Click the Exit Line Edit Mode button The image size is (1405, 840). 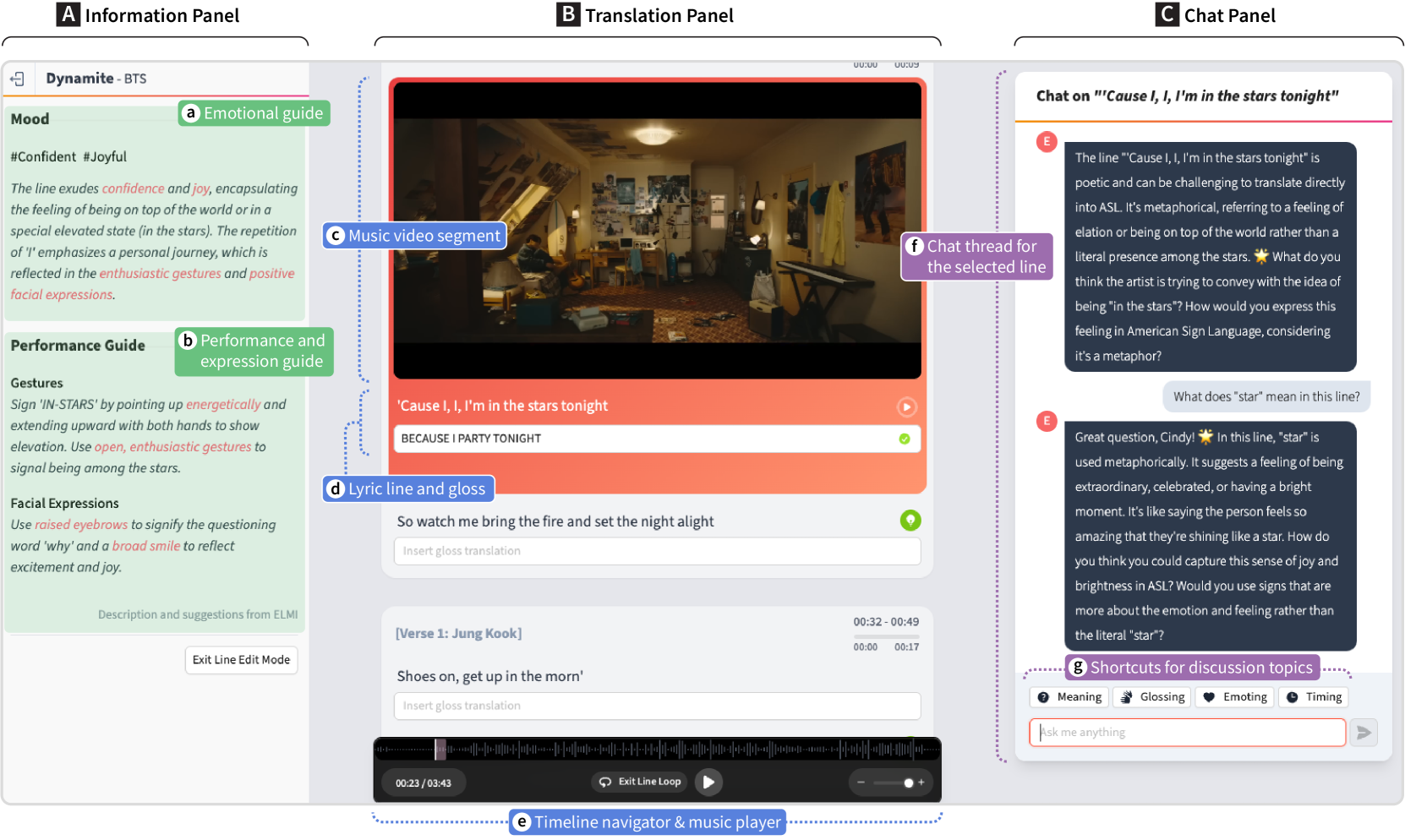[x=241, y=660]
